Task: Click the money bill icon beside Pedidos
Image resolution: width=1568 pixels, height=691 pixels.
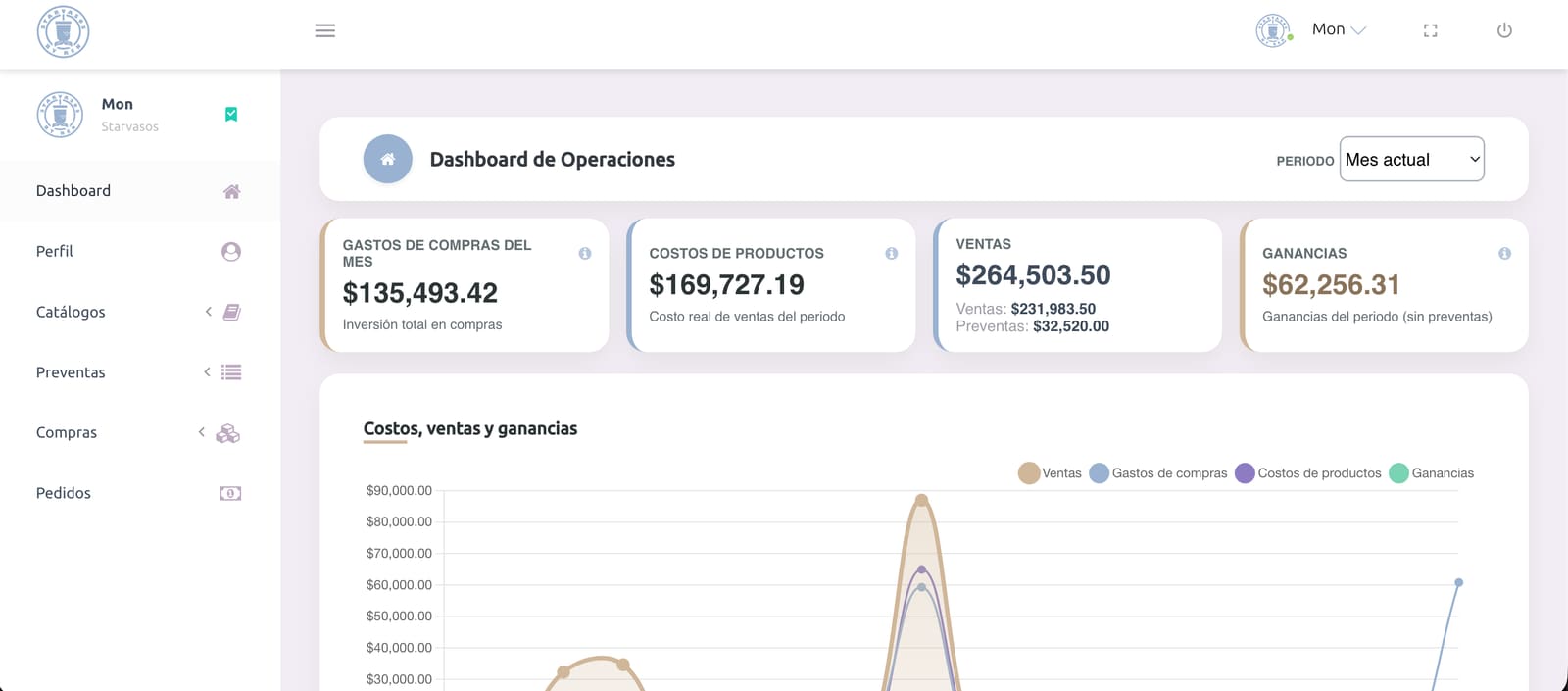Action: pos(230,493)
